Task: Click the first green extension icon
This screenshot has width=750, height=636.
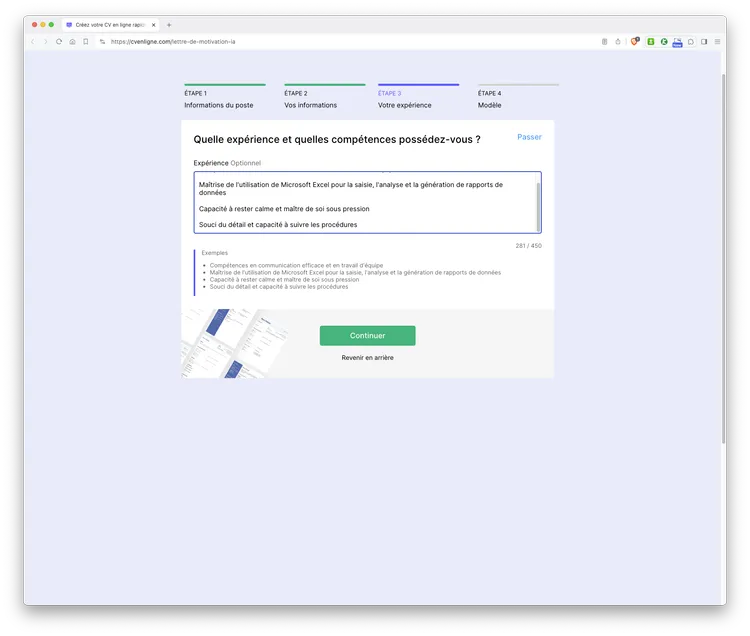Action: pos(651,42)
